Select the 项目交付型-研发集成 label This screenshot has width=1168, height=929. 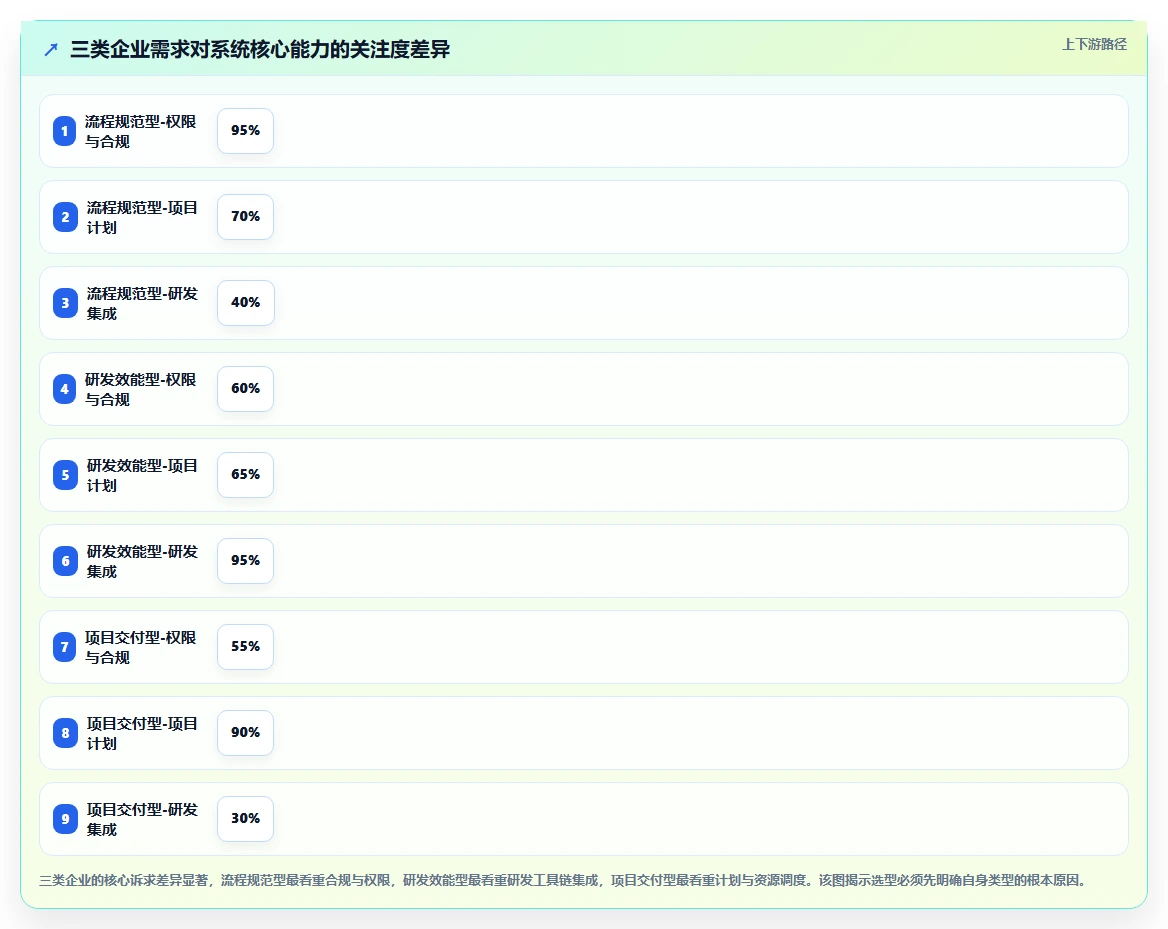pos(142,819)
